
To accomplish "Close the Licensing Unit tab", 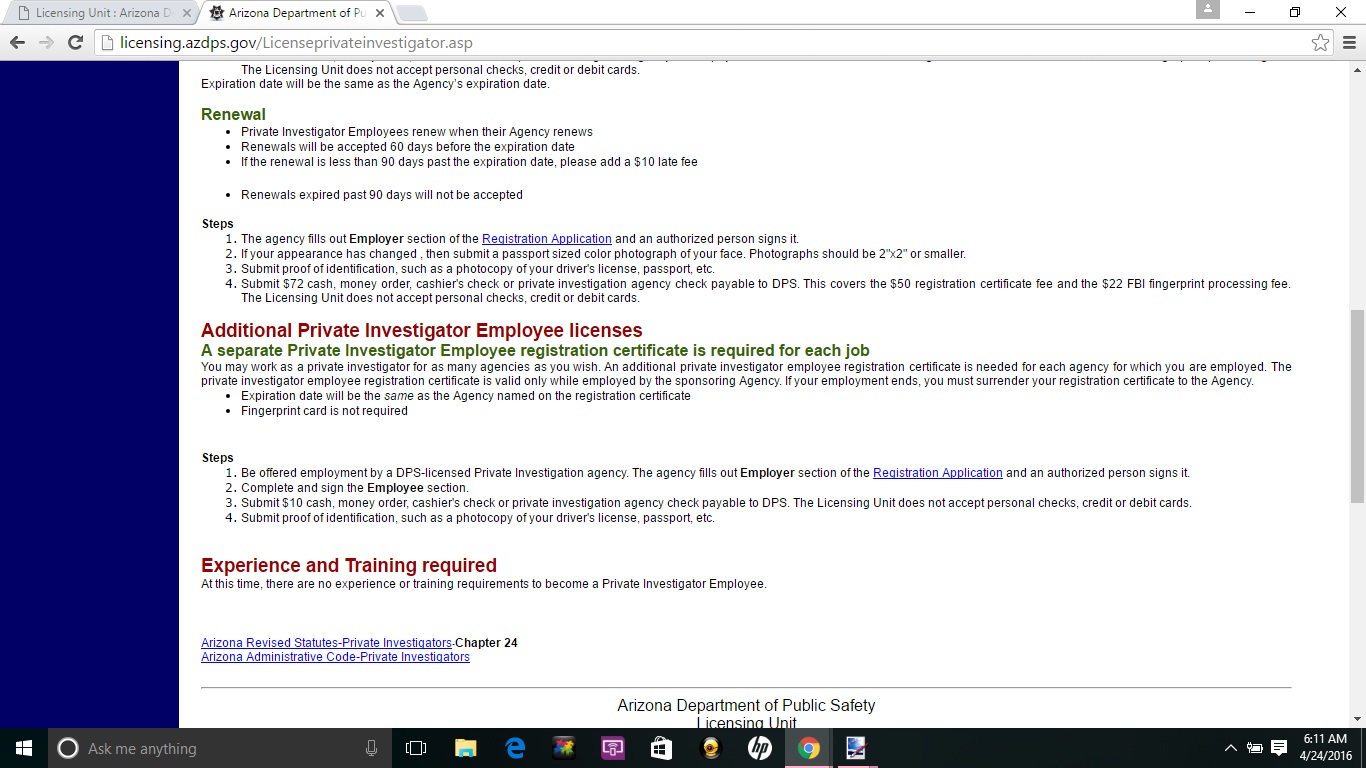I will point(185,13).
